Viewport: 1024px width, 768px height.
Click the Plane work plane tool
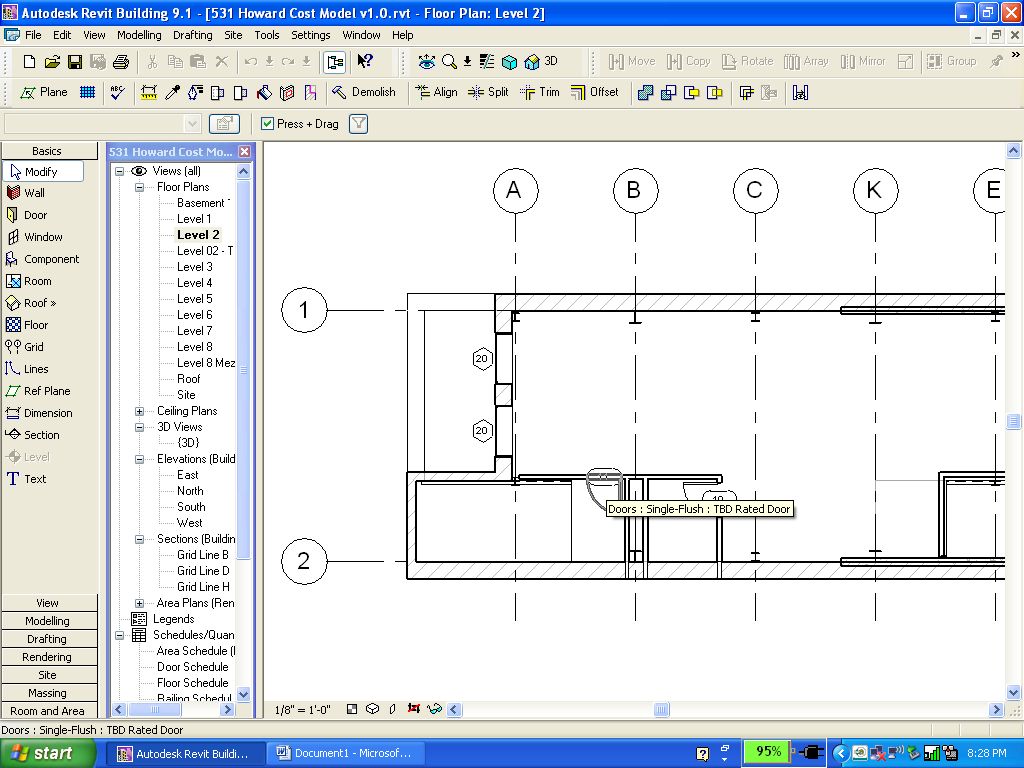[44, 93]
